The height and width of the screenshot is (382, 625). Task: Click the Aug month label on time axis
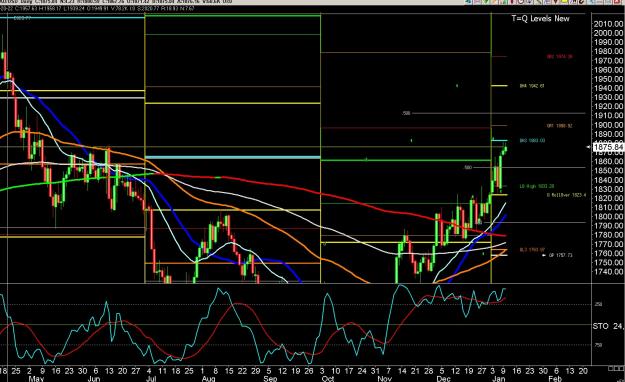coord(208,378)
